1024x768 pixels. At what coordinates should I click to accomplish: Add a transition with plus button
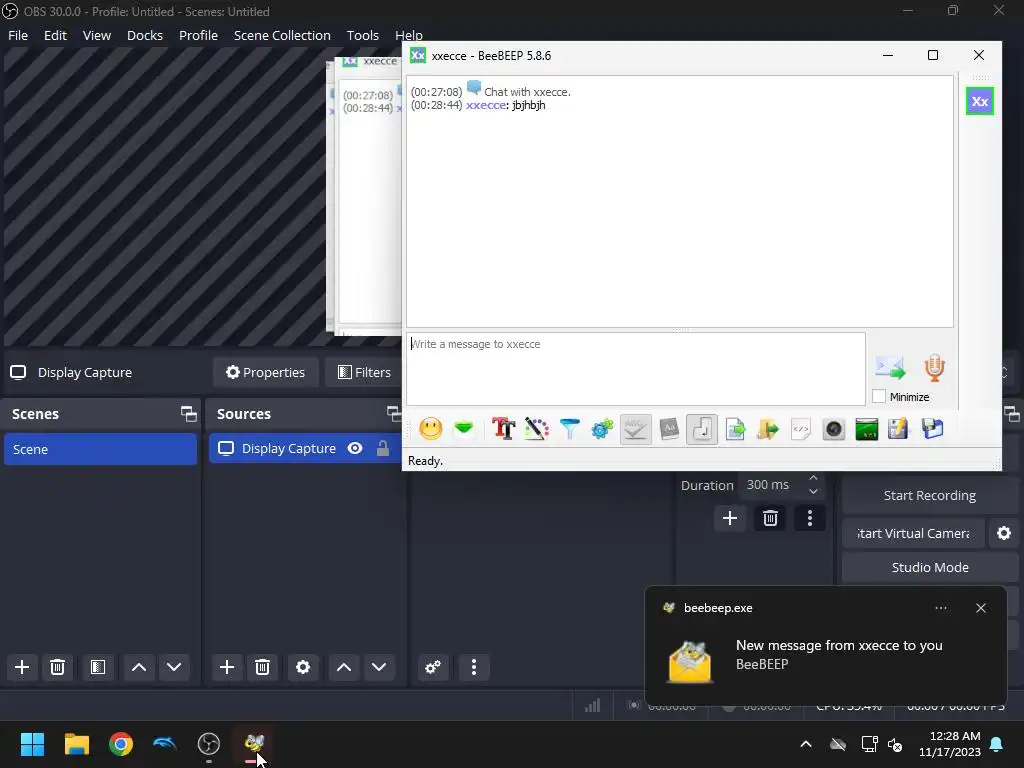pyautogui.click(x=730, y=519)
